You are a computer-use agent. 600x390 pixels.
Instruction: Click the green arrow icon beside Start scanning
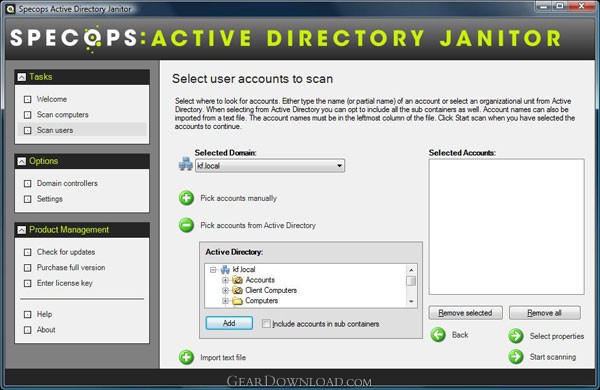point(516,357)
